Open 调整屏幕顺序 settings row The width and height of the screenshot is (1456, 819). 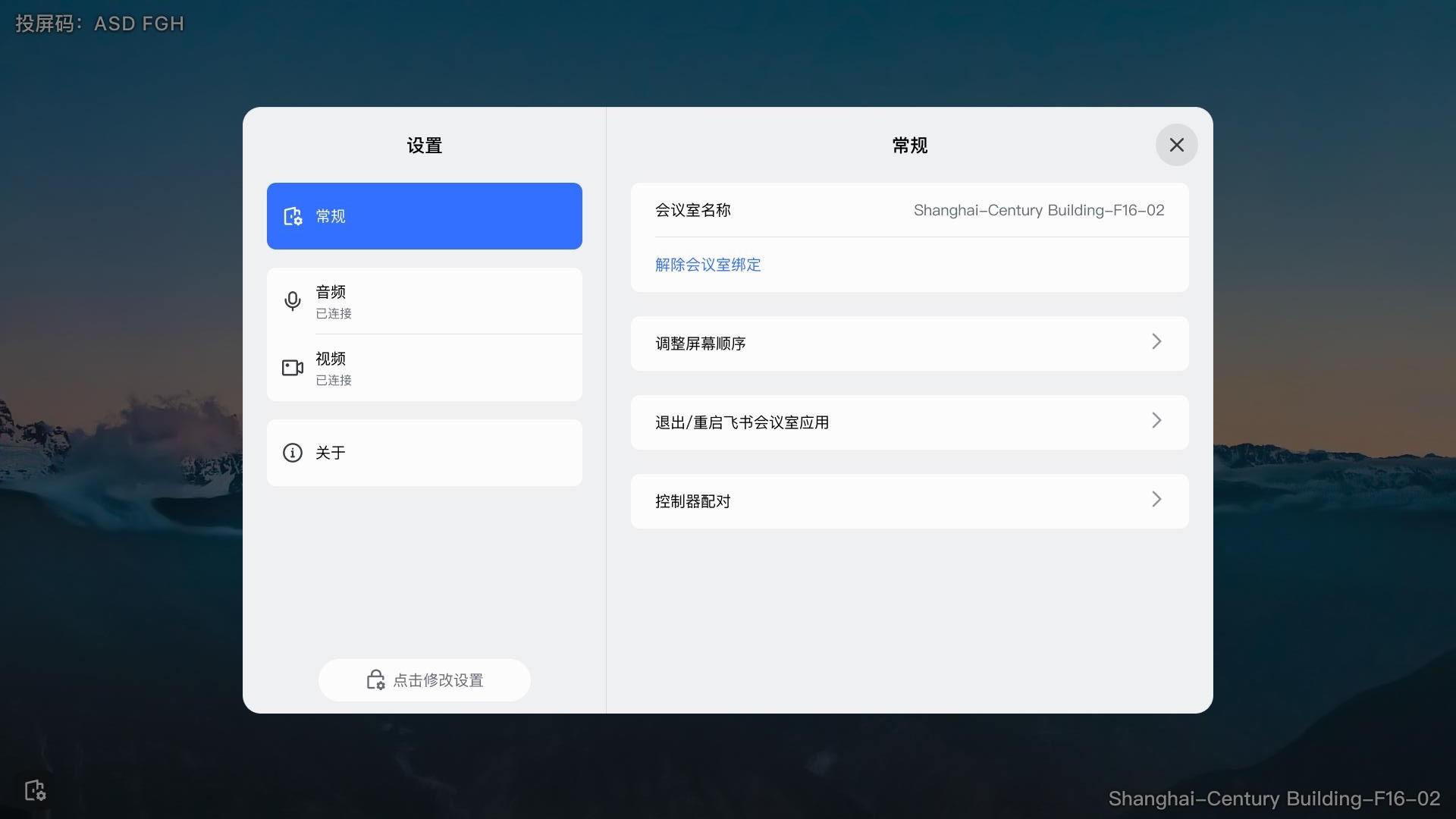pos(909,344)
